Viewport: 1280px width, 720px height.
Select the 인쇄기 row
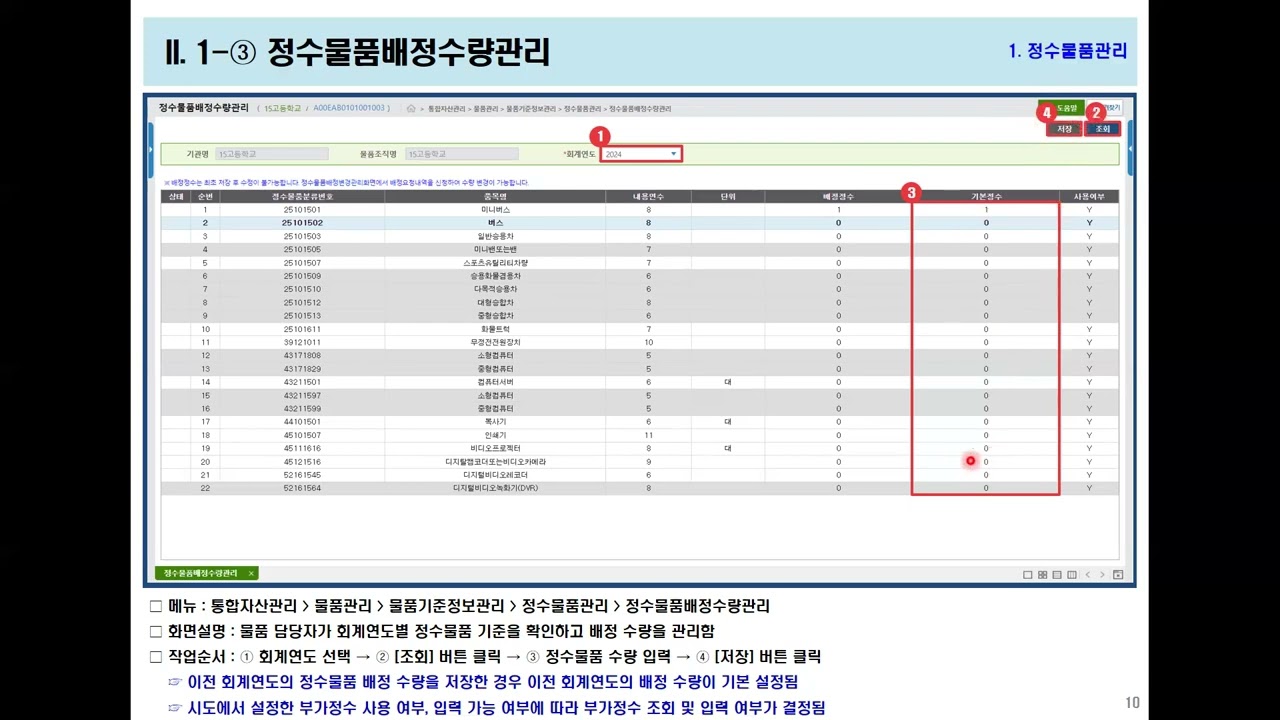(x=640, y=435)
